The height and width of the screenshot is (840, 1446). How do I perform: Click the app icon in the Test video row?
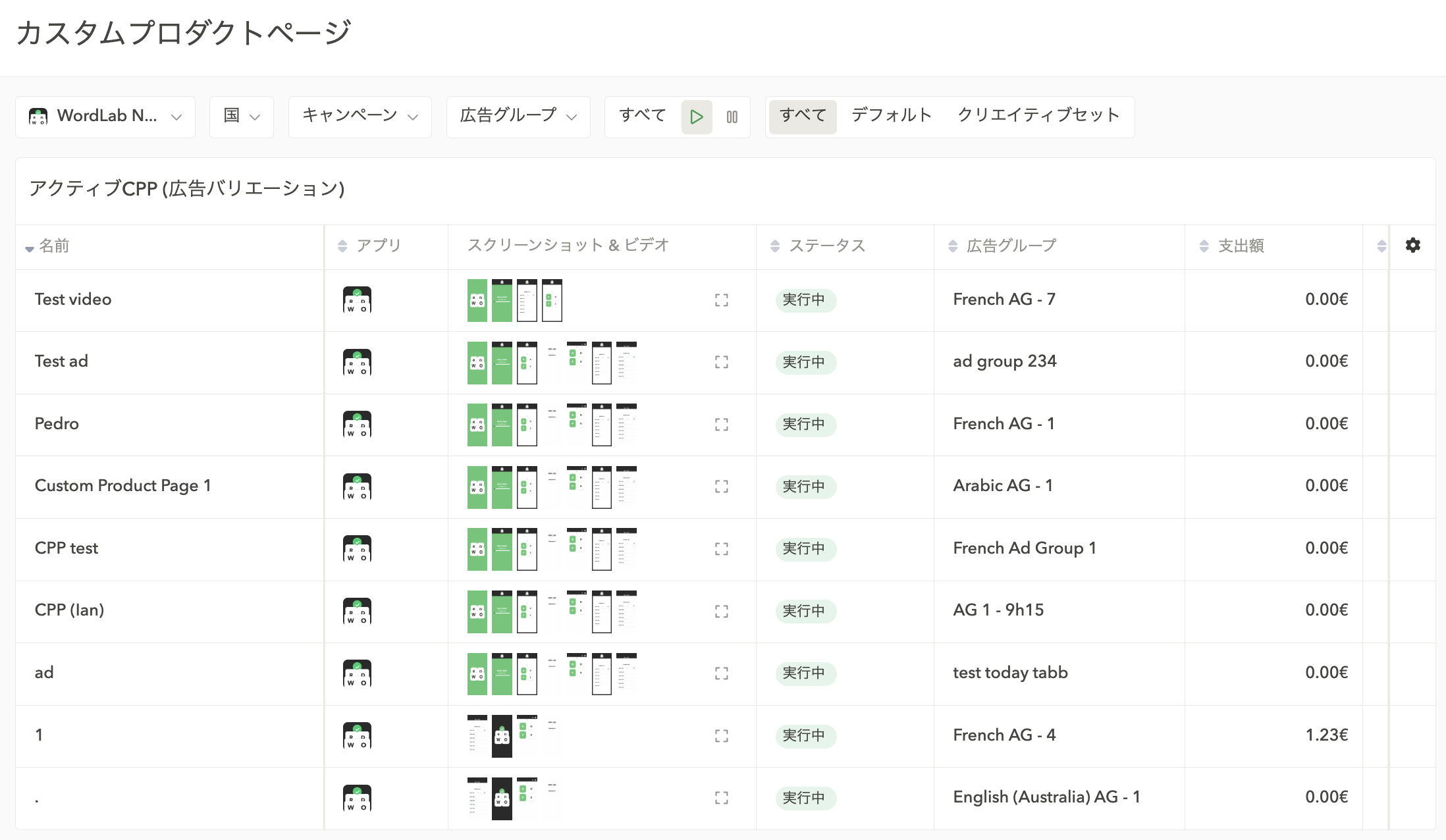(357, 300)
